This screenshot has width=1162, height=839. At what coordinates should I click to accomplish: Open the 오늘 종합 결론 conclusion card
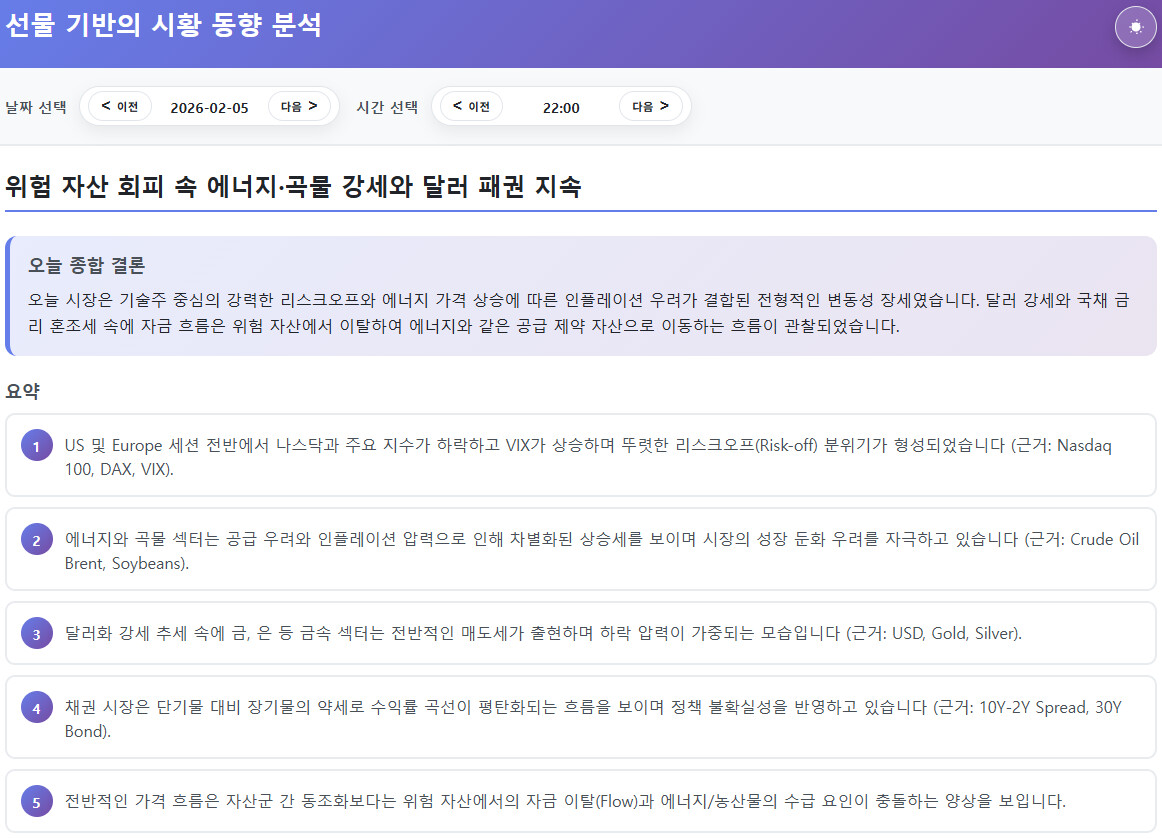[x=581, y=296]
